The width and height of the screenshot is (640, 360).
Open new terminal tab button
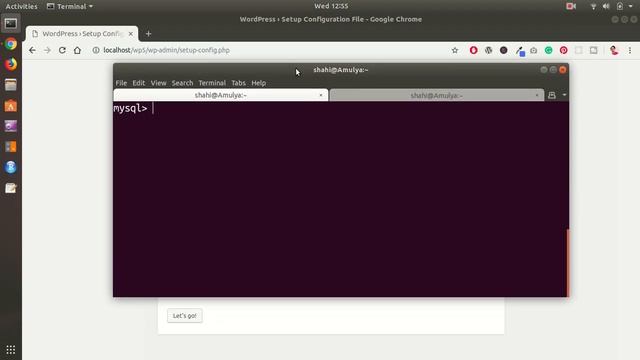coord(552,95)
